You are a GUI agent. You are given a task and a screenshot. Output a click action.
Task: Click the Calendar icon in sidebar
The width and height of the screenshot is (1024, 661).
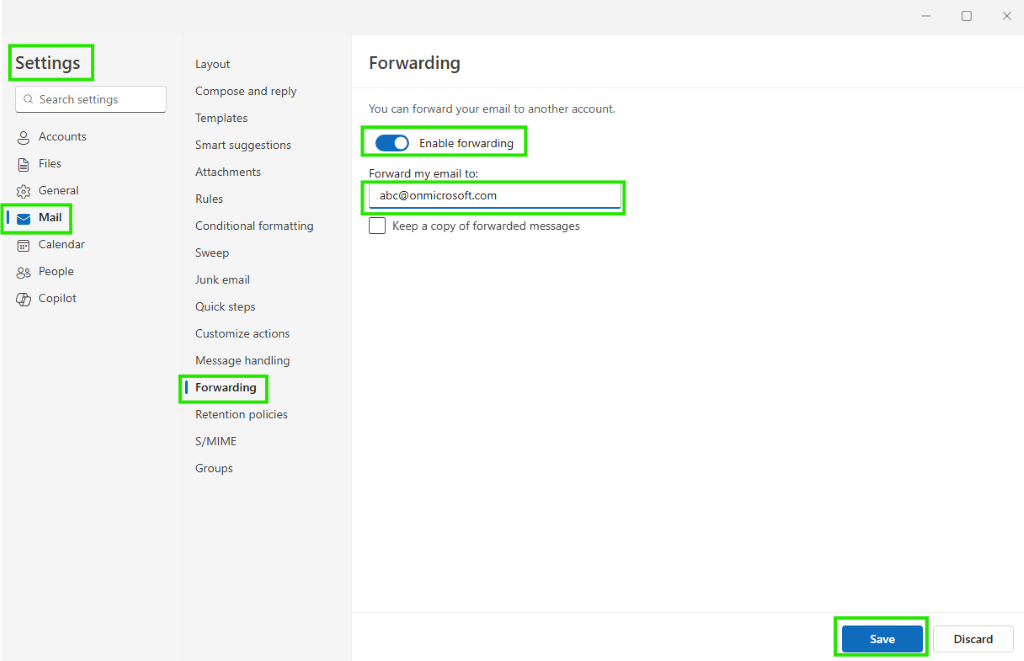[x=24, y=245]
